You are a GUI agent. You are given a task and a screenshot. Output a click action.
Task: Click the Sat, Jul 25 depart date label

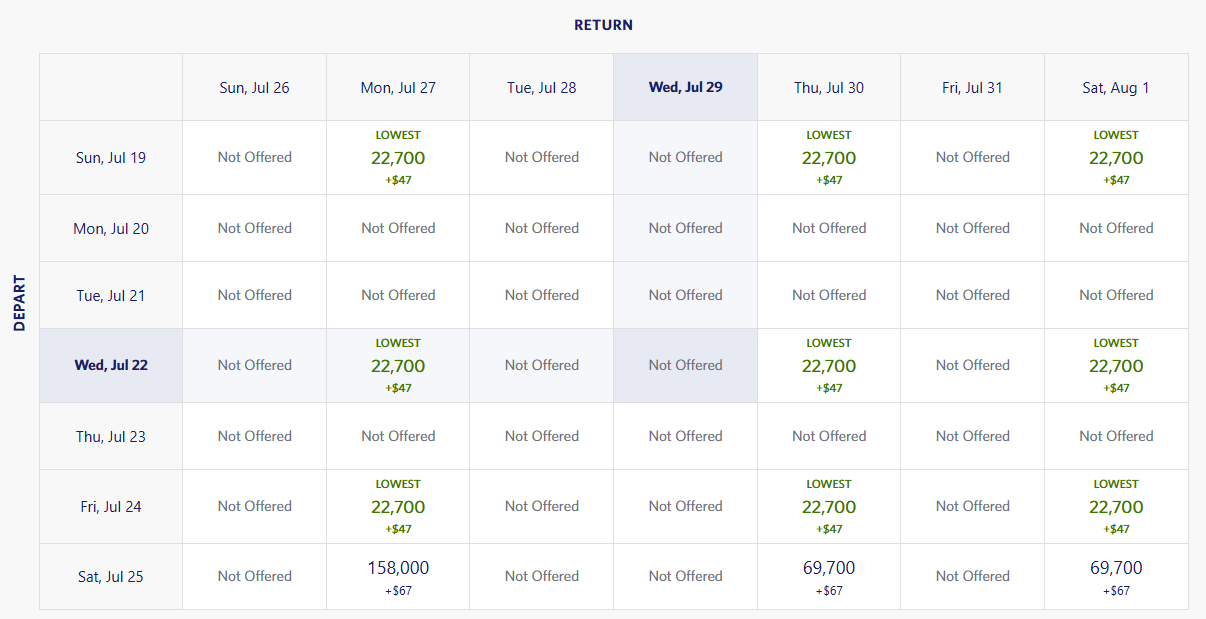point(110,575)
